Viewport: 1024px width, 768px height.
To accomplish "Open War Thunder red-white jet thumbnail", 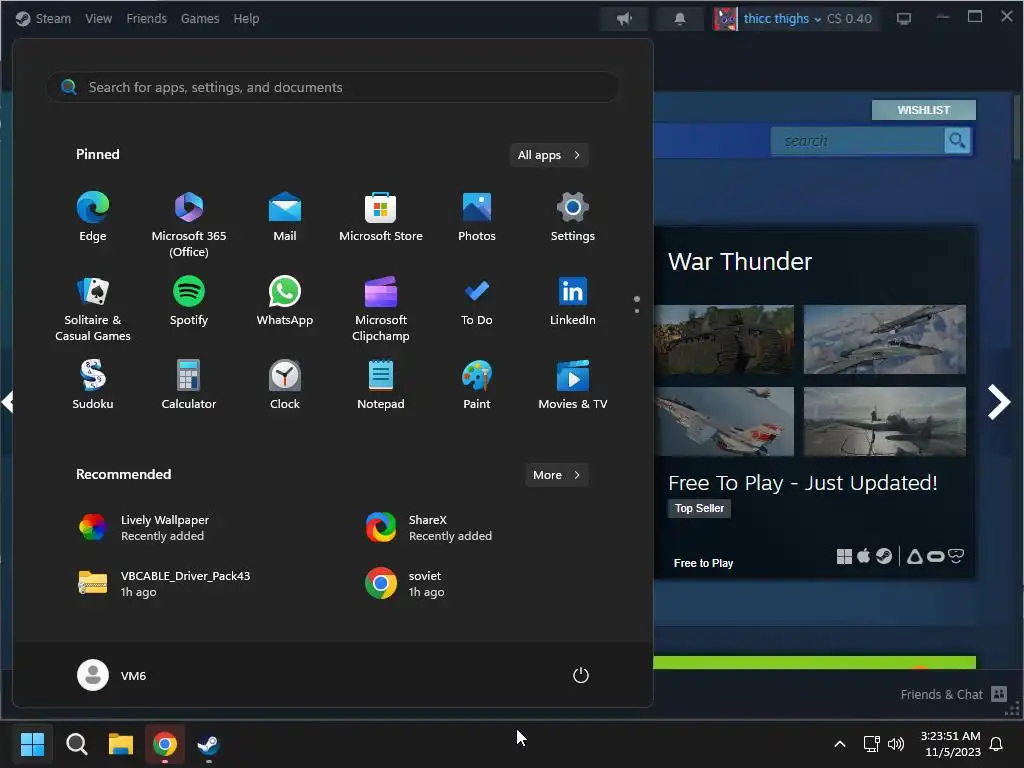I will coord(724,421).
